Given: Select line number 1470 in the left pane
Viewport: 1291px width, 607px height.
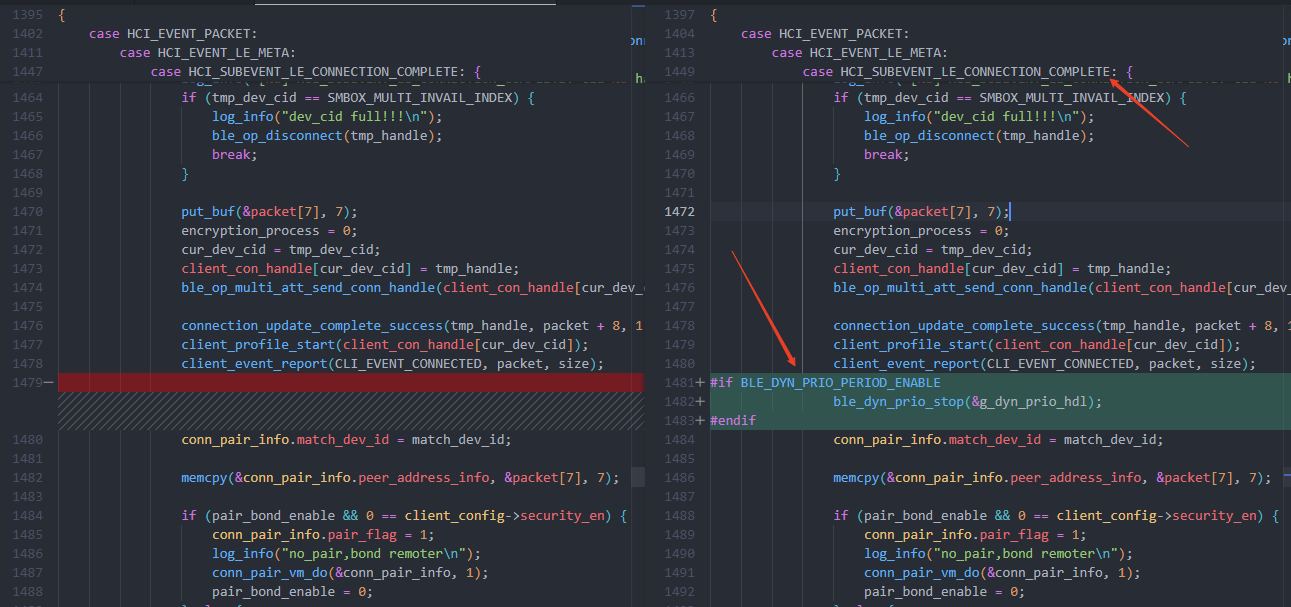Looking at the screenshot, I should [27, 212].
